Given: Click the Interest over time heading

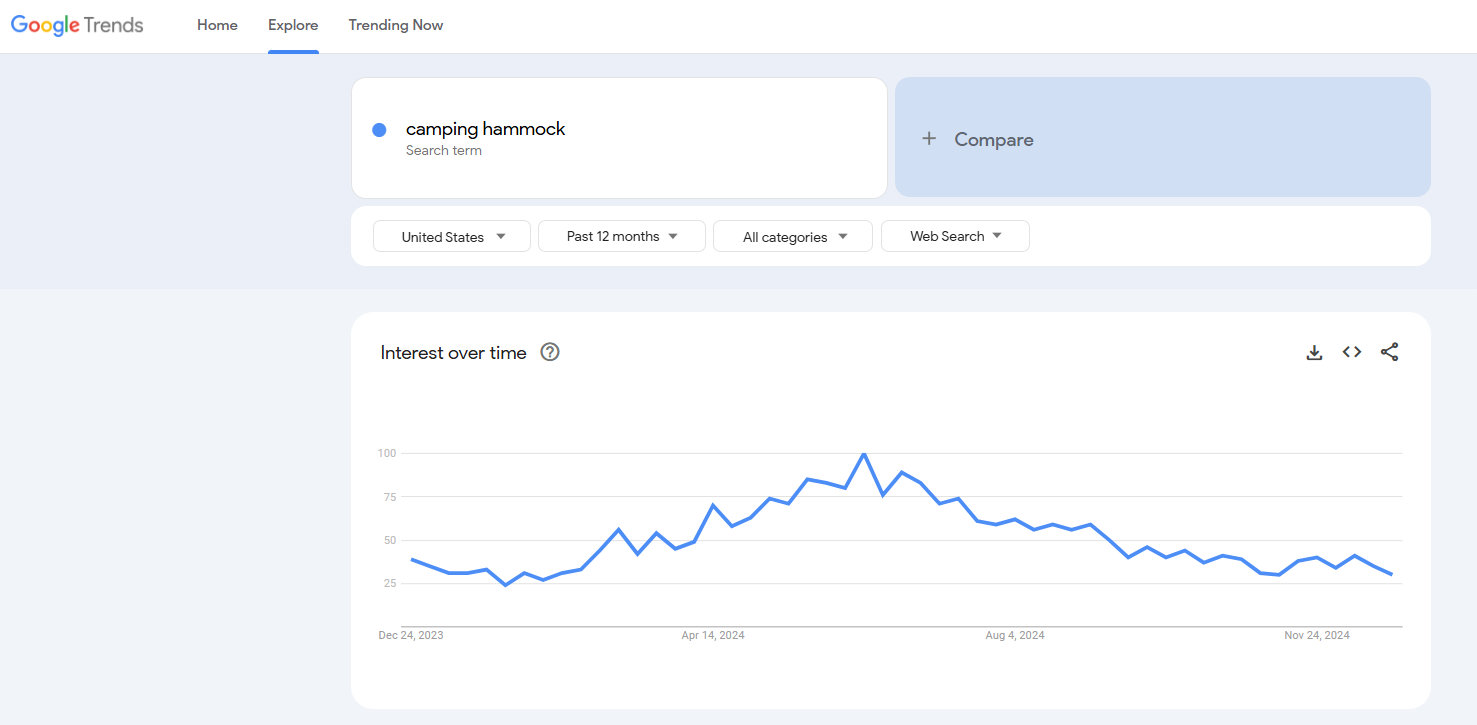Looking at the screenshot, I should (x=453, y=353).
